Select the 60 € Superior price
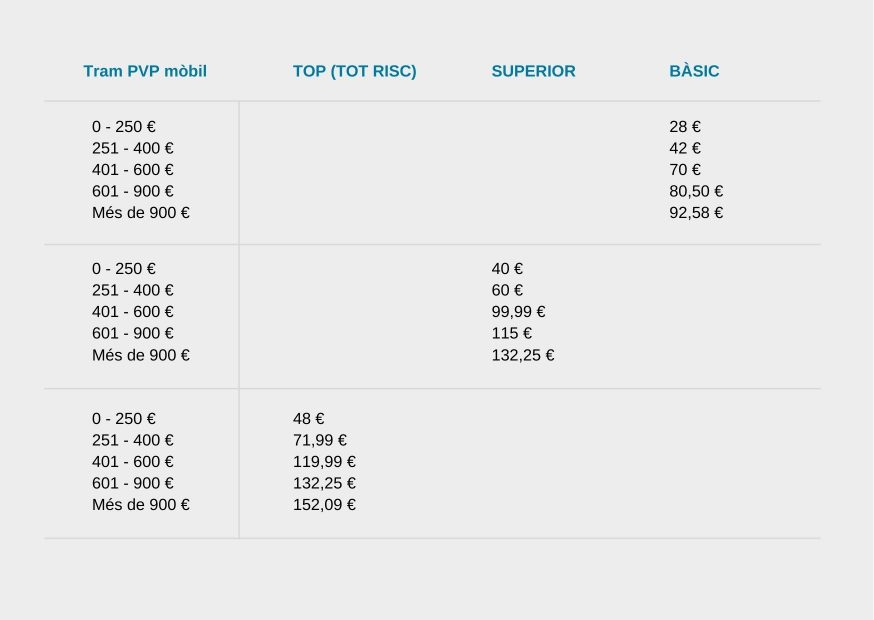874x620 pixels. pyautogui.click(x=507, y=290)
